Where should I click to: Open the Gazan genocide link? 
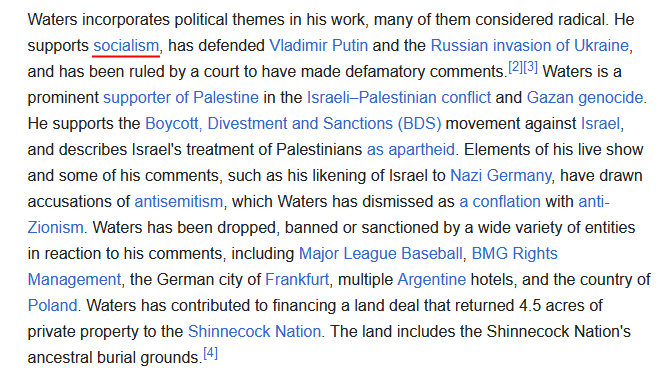pos(585,98)
